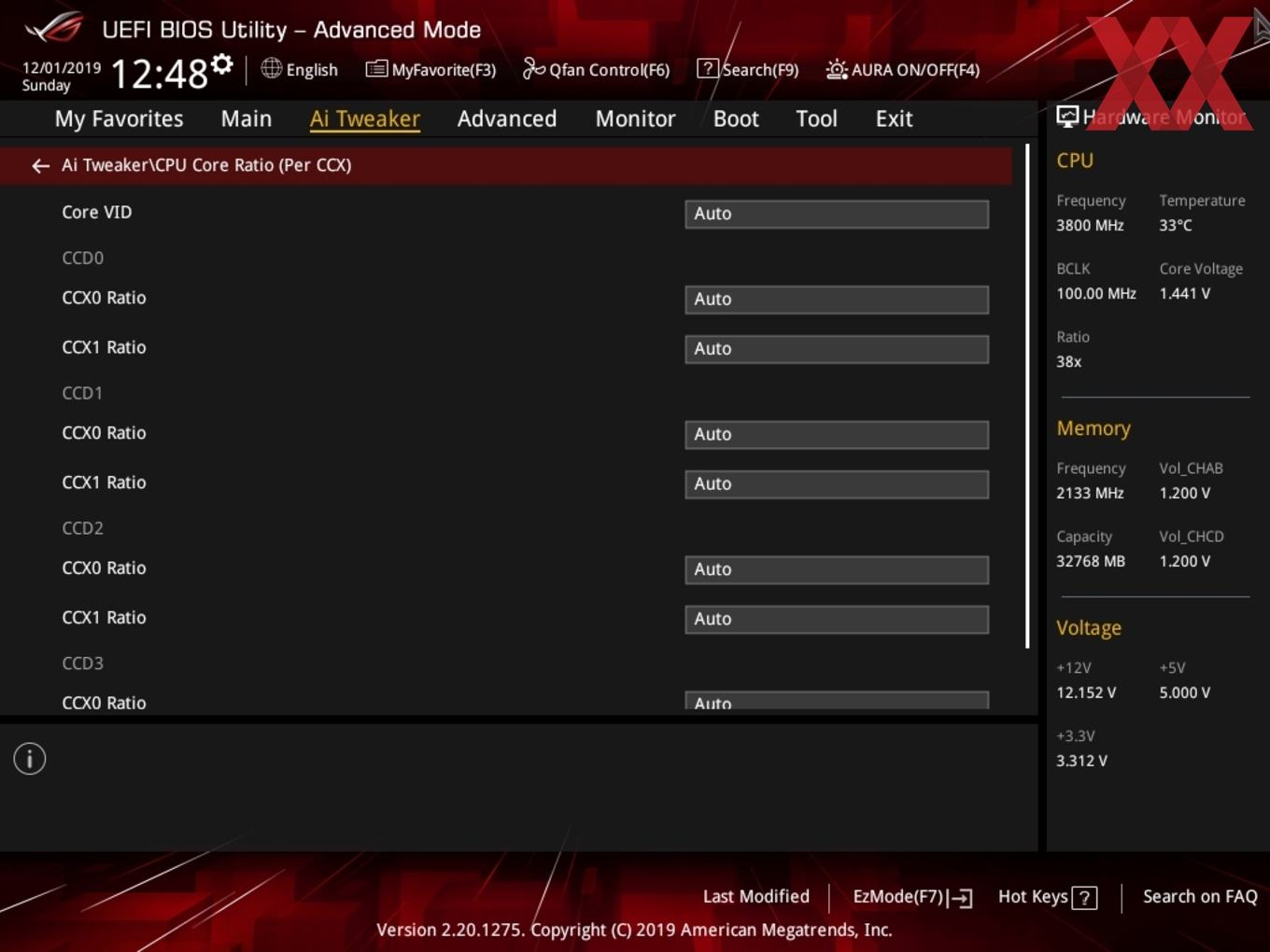Click the globe language icon
The width and height of the screenshot is (1270, 952).
[271, 68]
